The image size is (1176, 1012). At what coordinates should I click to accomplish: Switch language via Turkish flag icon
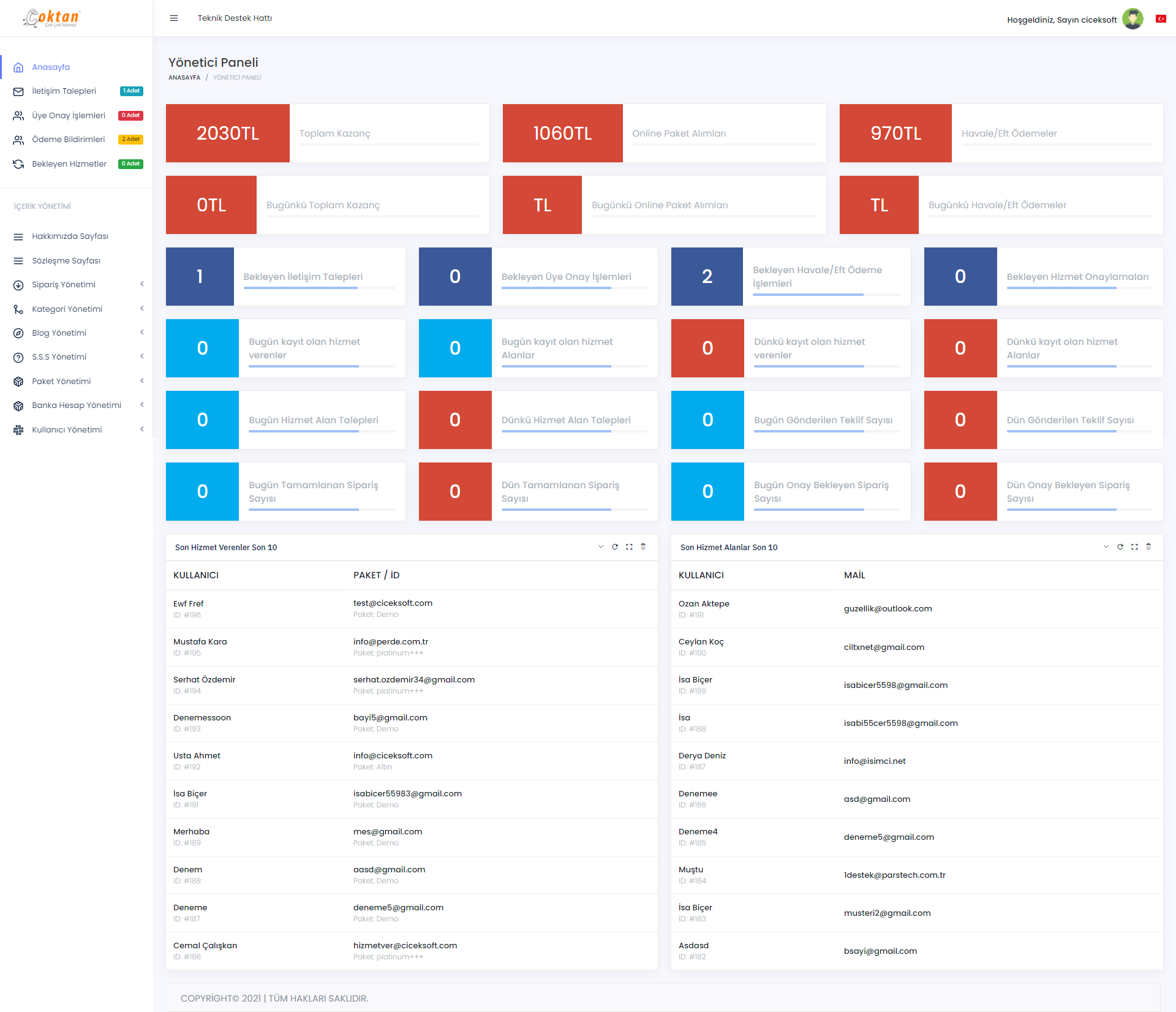1161,19
